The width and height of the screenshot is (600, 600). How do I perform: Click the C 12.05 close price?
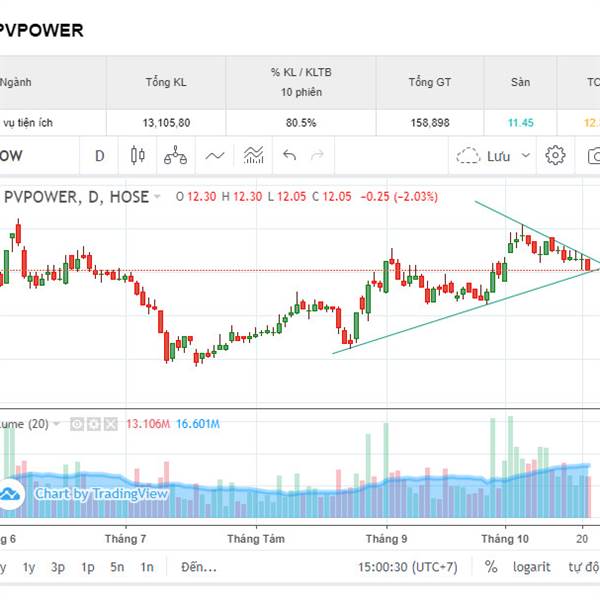point(332,197)
